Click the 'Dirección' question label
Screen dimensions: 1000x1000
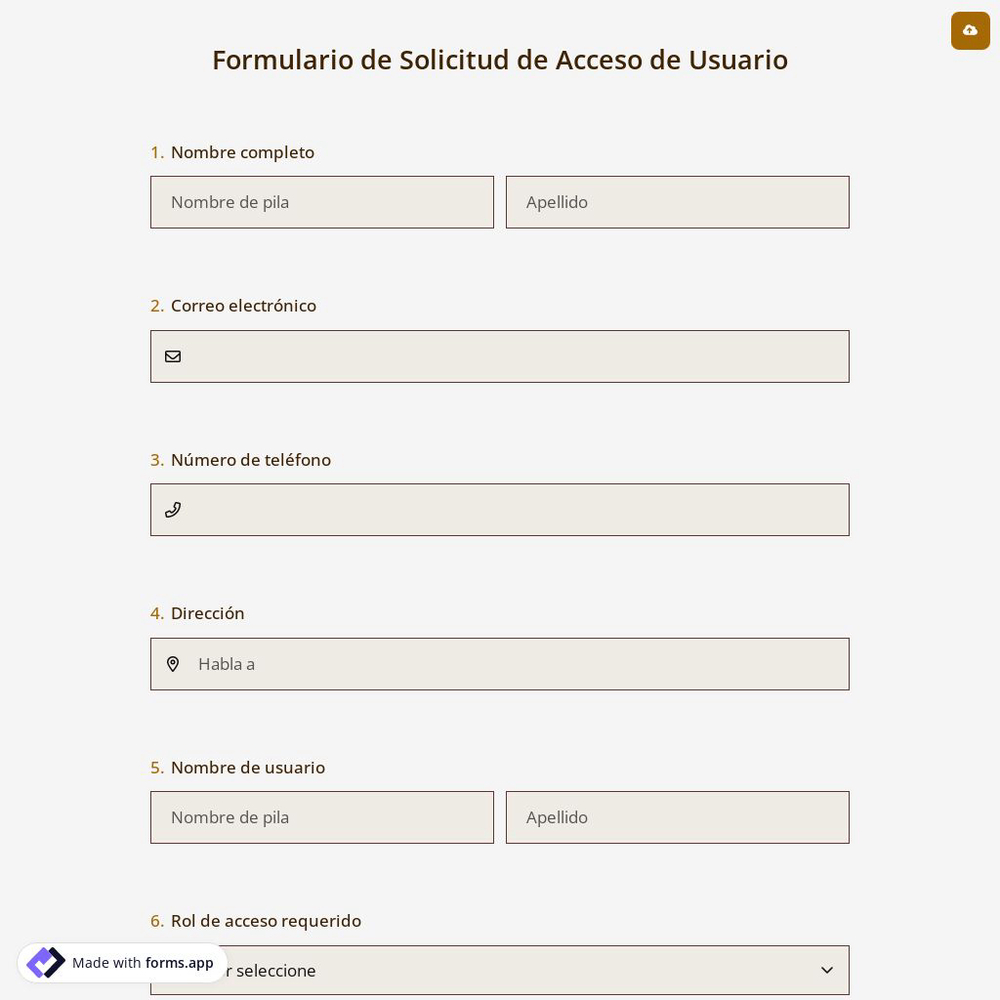[208, 613]
